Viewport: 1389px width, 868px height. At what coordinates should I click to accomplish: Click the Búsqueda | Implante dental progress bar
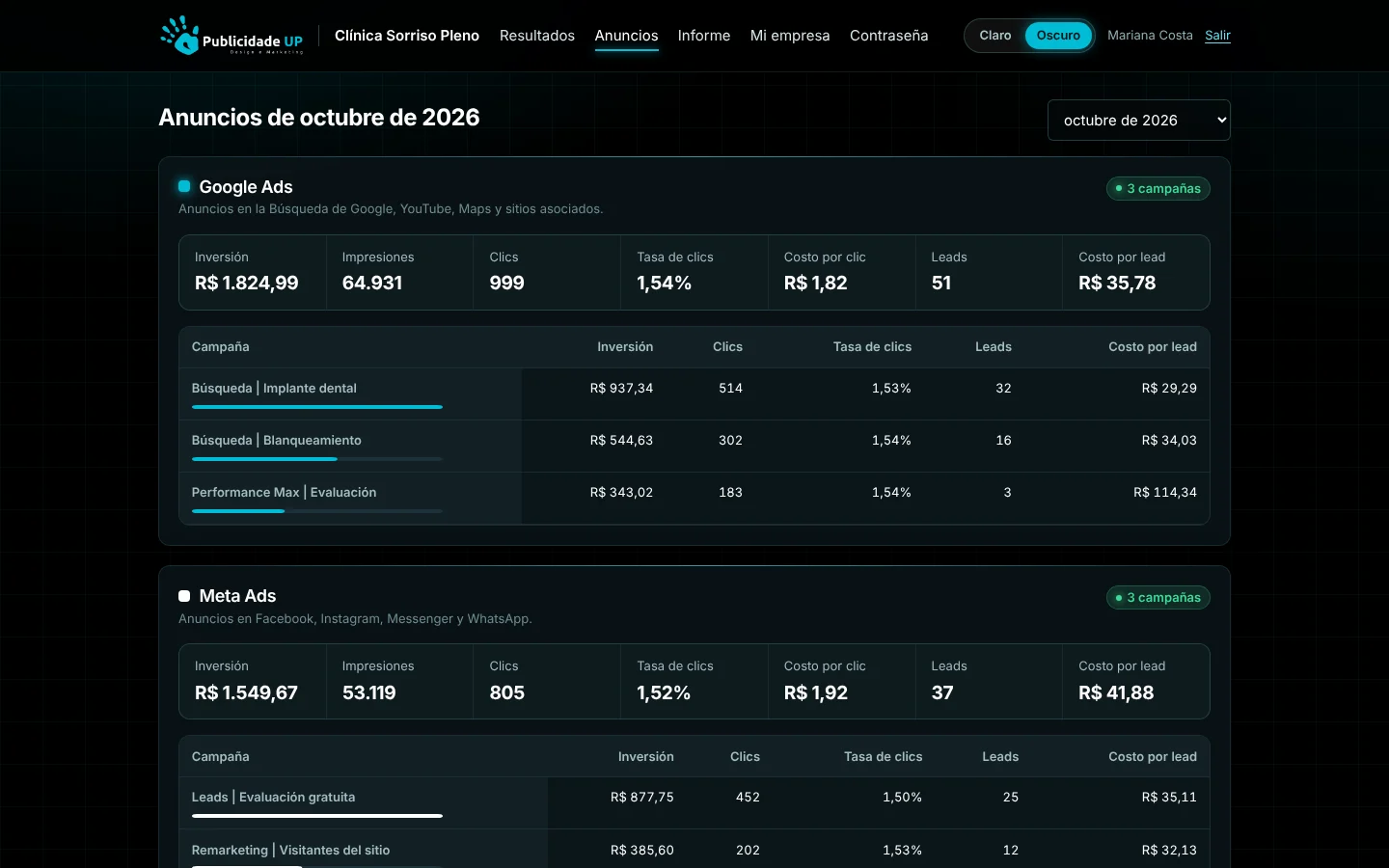coord(317,407)
